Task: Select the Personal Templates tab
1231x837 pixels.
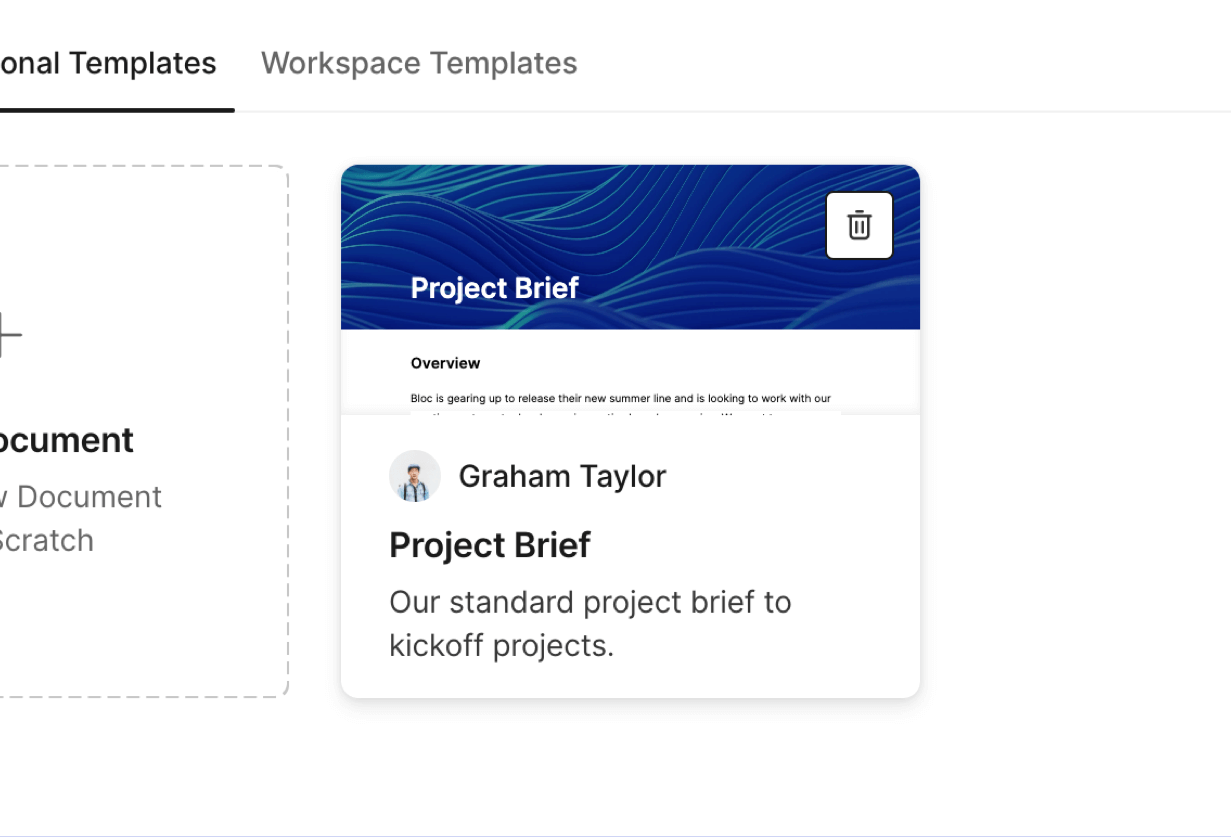Action: pyautogui.click(x=108, y=63)
